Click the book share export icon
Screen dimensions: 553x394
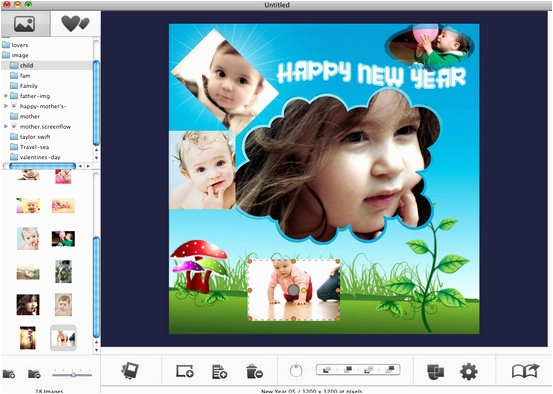click(525, 371)
